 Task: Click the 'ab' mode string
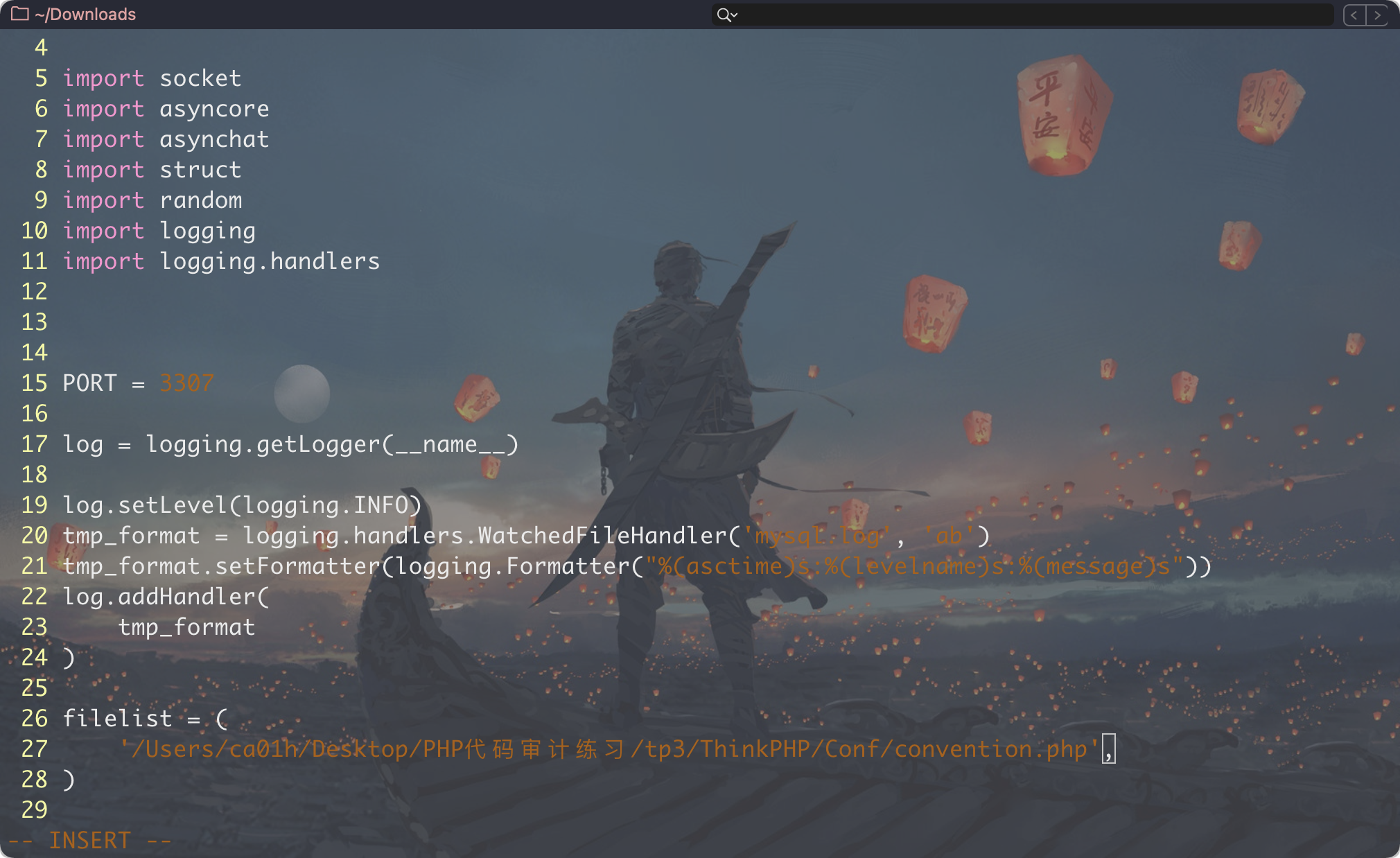click(949, 536)
